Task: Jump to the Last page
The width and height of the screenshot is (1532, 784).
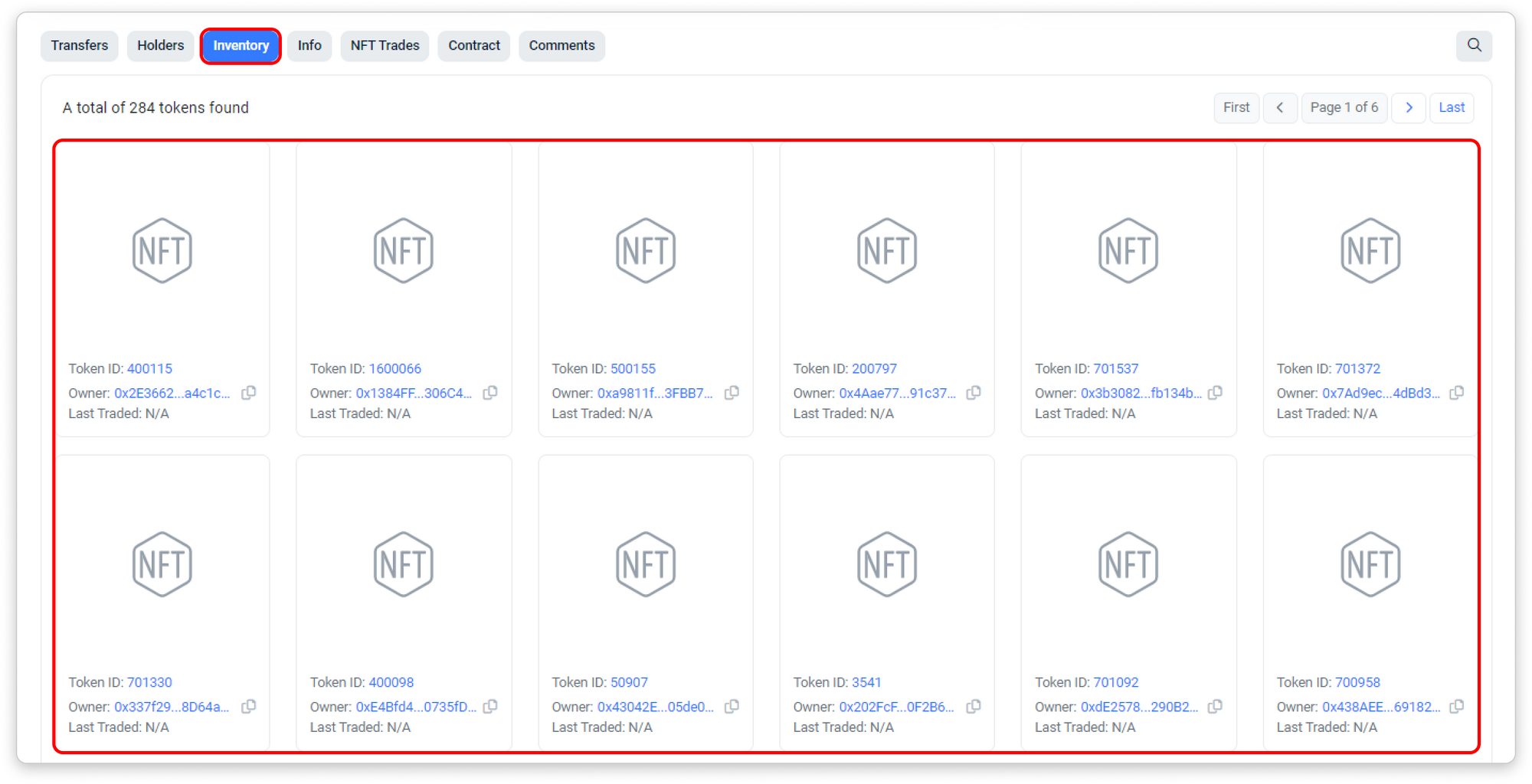Action: (x=1452, y=108)
